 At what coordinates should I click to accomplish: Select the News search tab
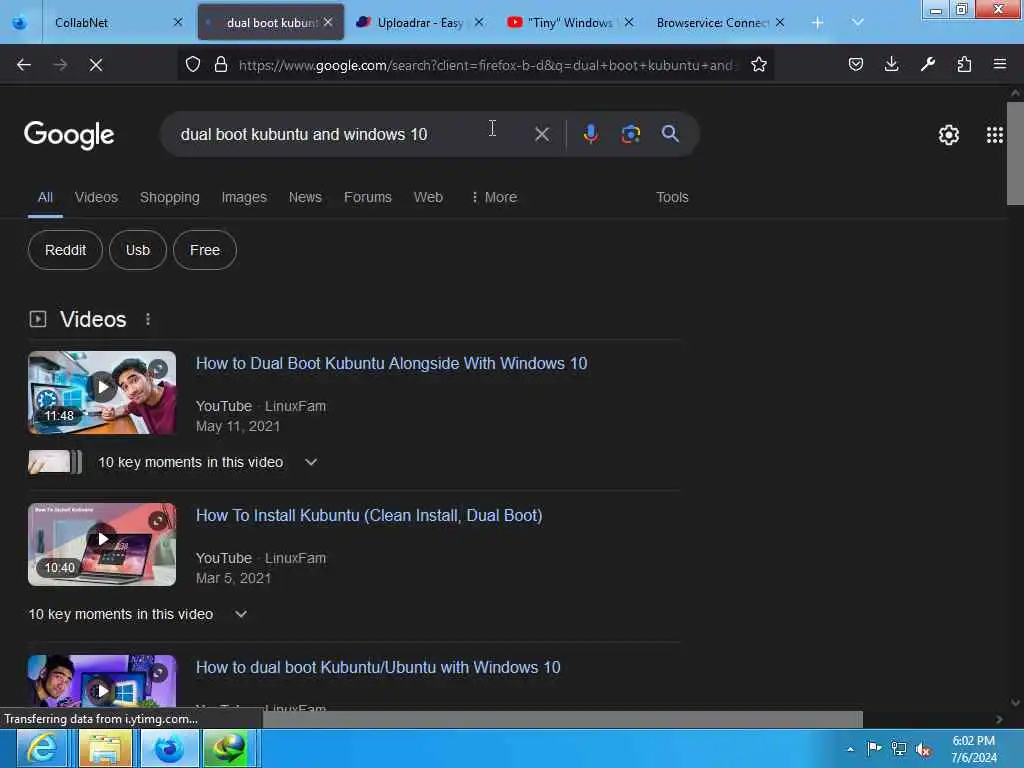point(305,197)
